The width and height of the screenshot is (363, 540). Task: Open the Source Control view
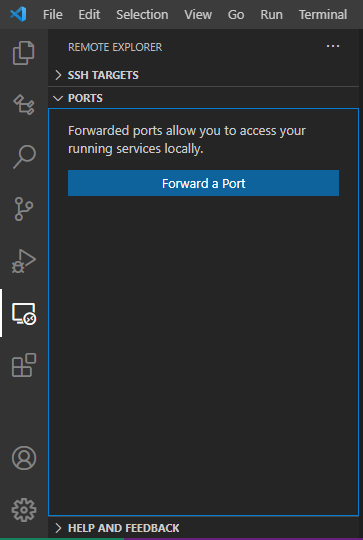pos(24,209)
